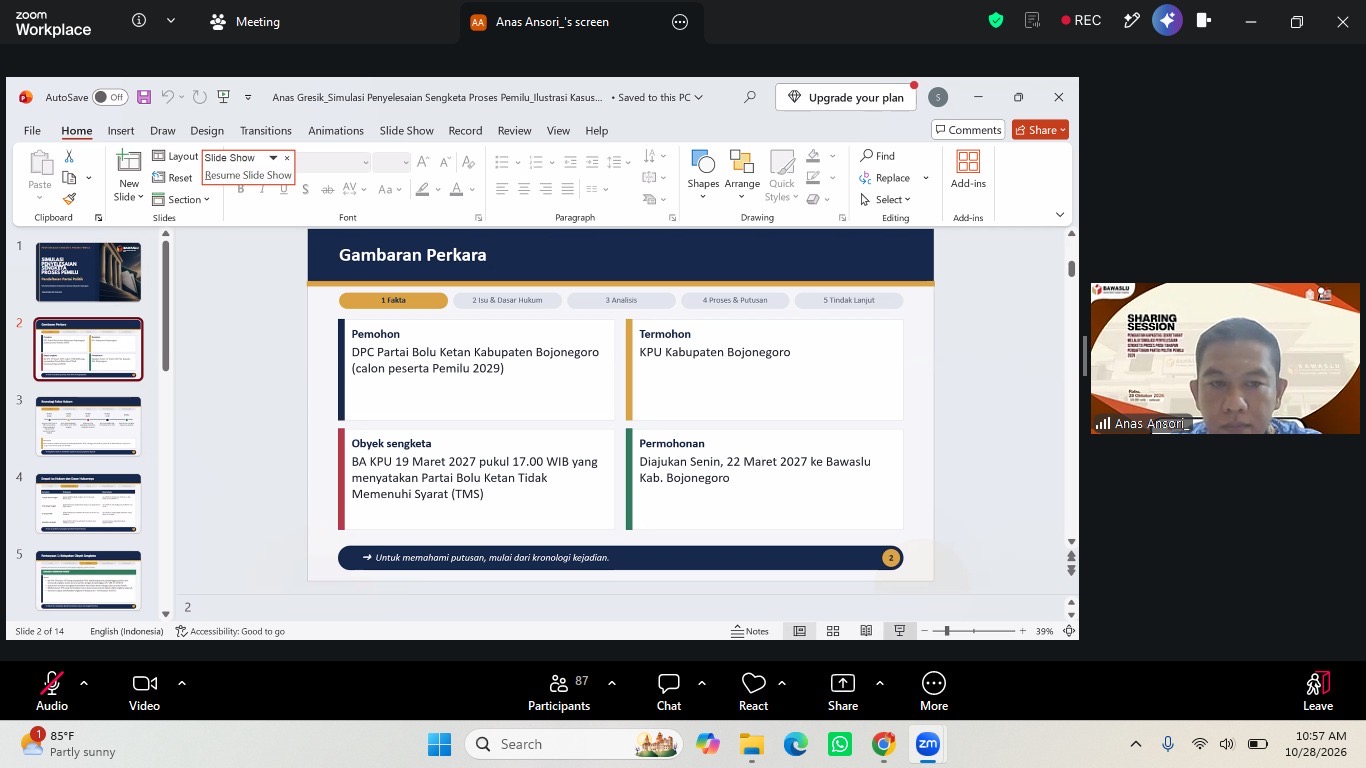Click the search magnifier in PowerPoint's title bar
This screenshot has width=1366, height=768.
750,97
